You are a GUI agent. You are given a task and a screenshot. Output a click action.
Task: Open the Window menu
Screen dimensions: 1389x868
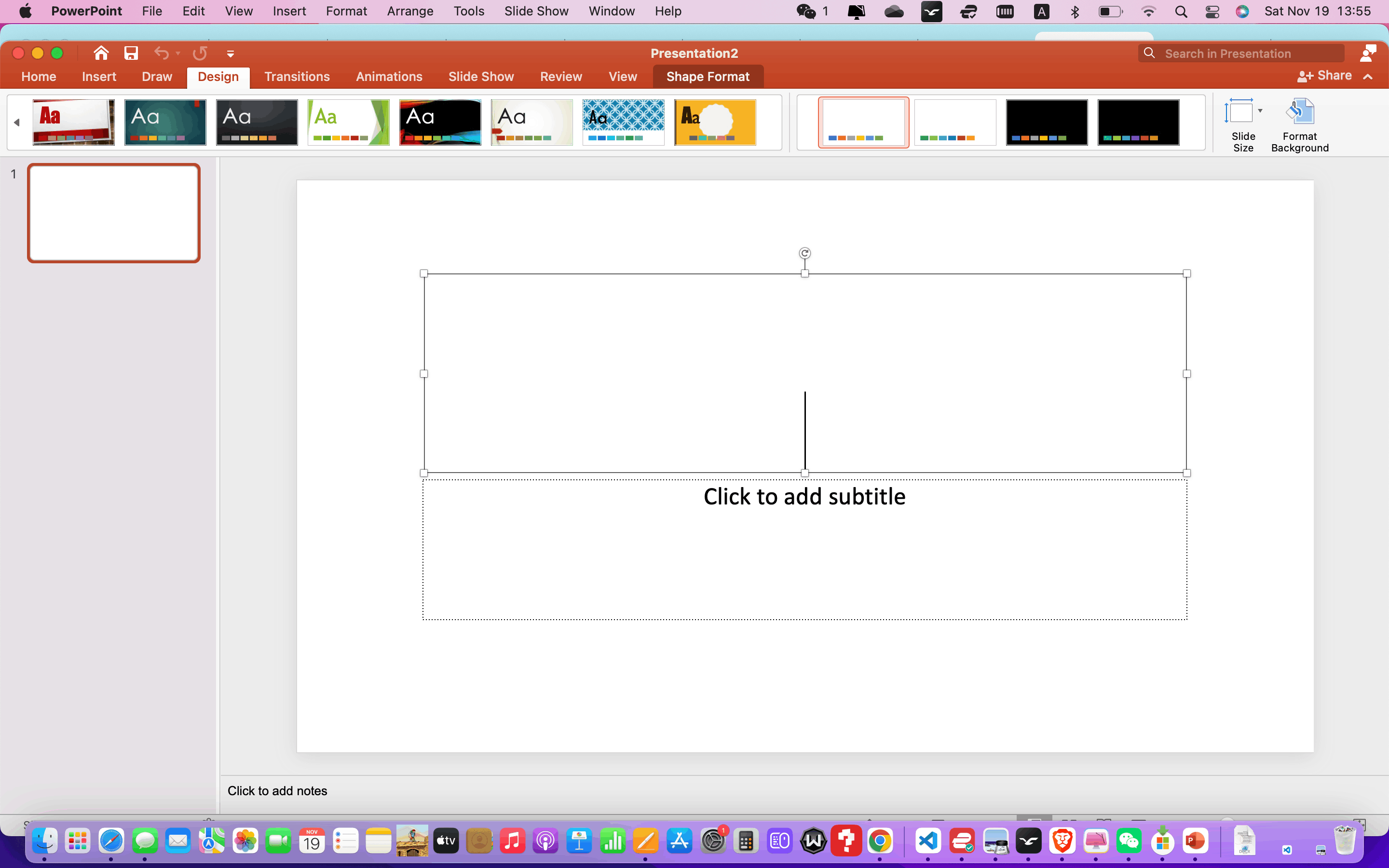point(611,11)
